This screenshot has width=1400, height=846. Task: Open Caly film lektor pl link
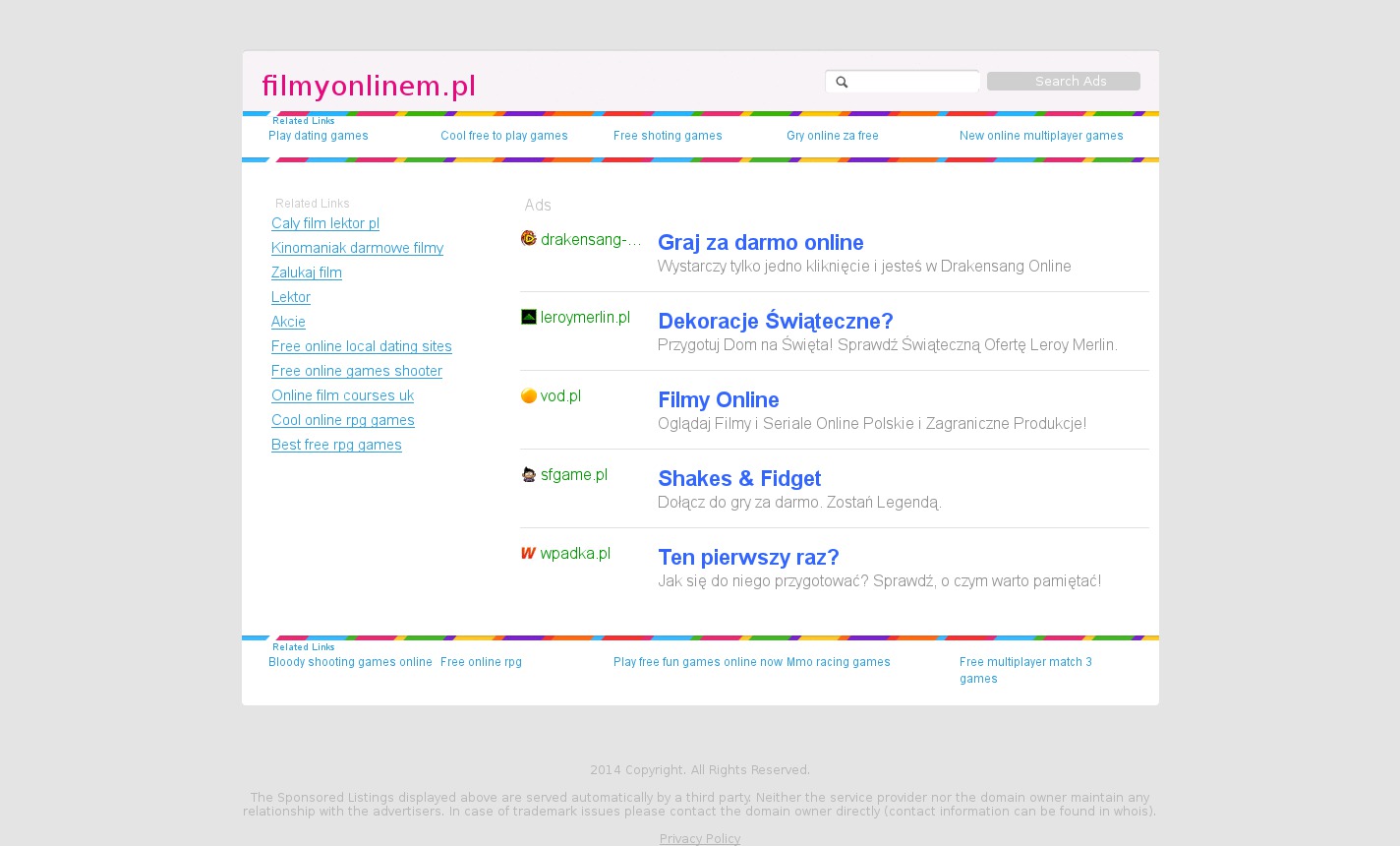(x=325, y=223)
